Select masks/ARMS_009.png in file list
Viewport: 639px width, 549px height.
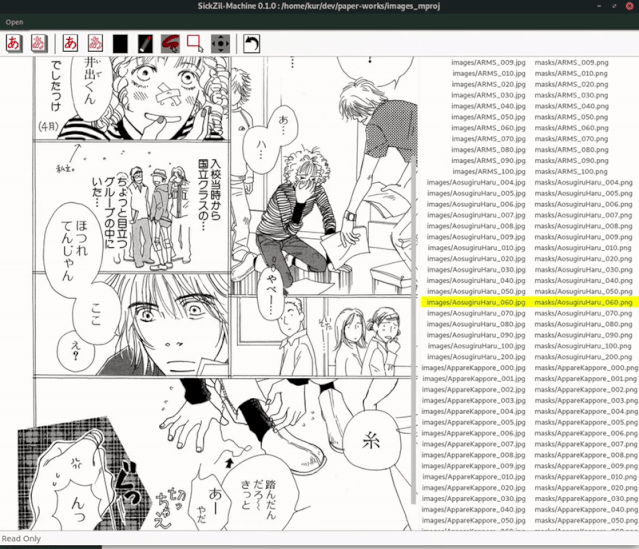click(x=571, y=62)
